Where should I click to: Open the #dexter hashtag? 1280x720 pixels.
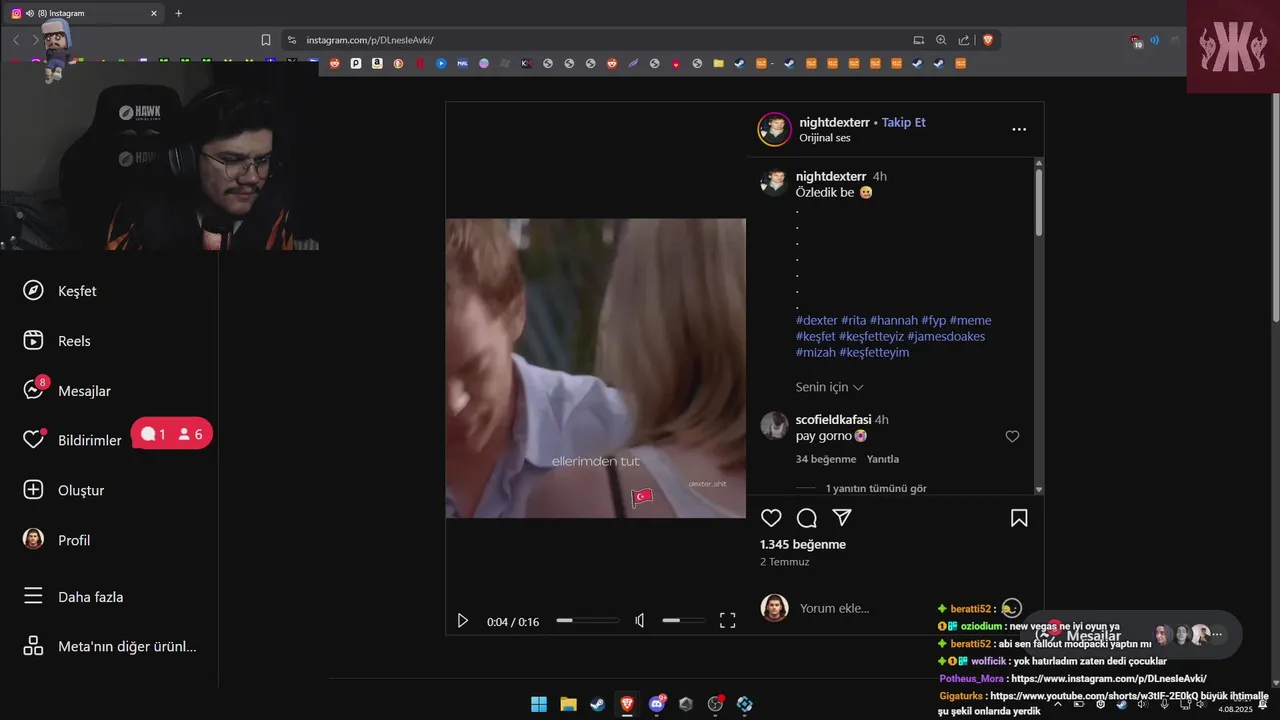pyautogui.click(x=817, y=320)
